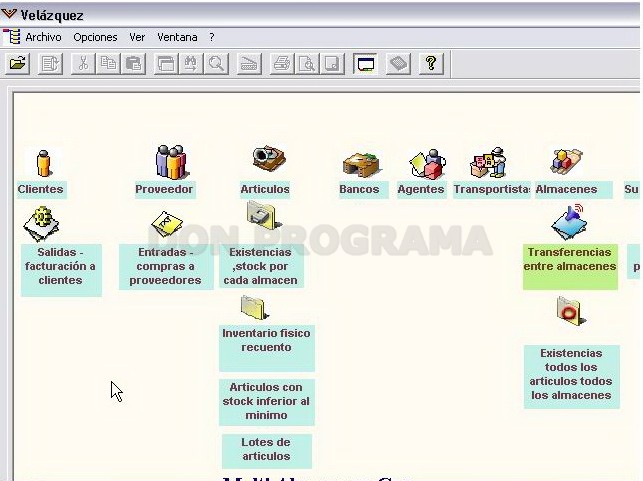
Task: Click Lotes de articulos button
Action: (267, 451)
